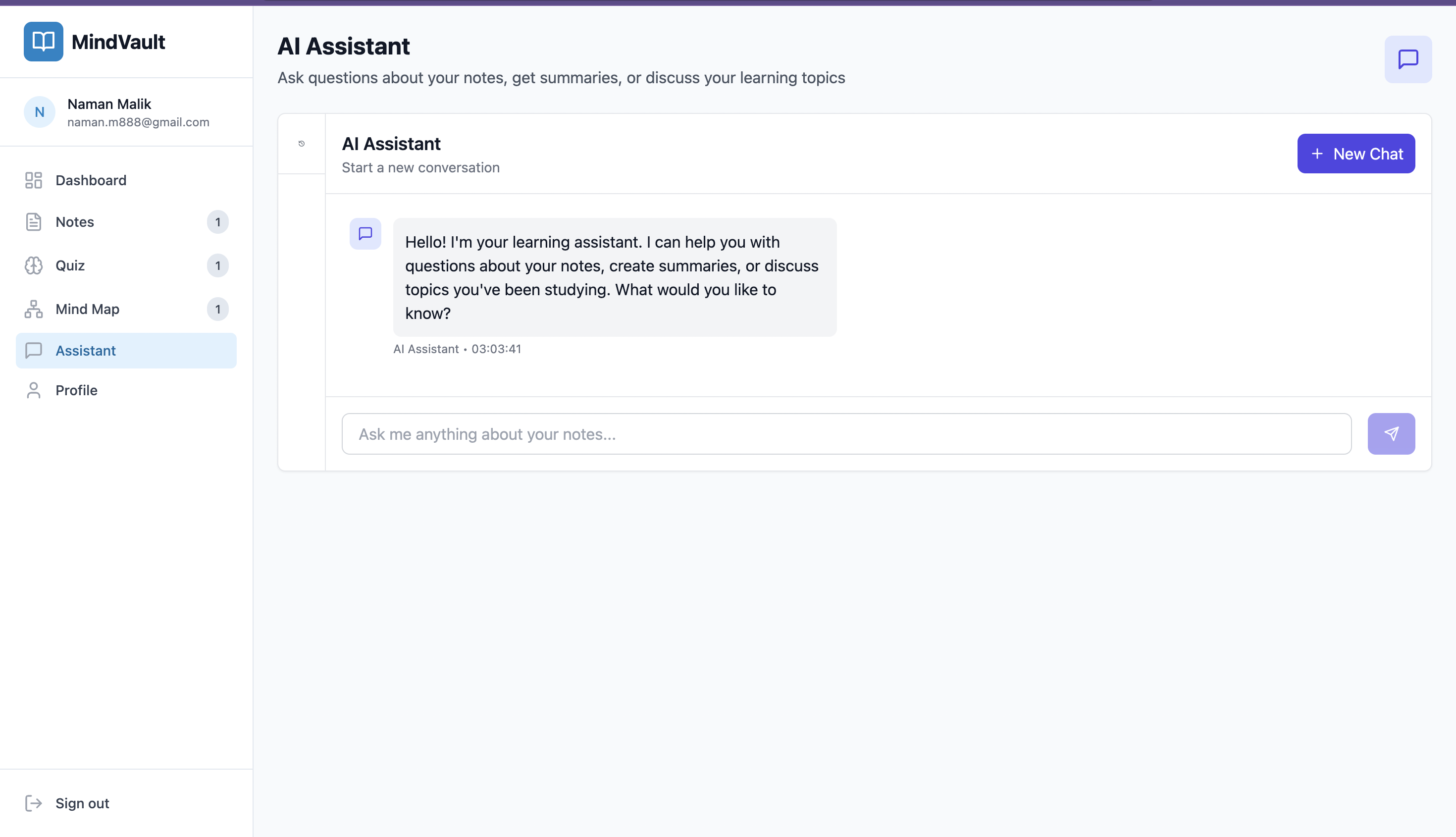This screenshot has height=837, width=1456.
Task: Click the Naman Malik email address
Action: point(138,122)
